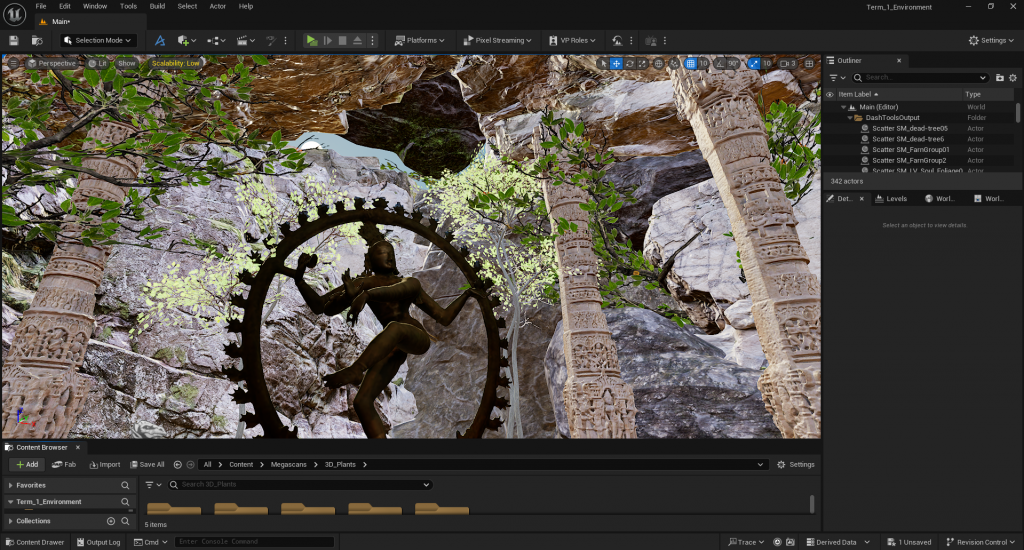Open the viewport hamburger options menu
Screen dimensions: 1024x550
point(14,63)
